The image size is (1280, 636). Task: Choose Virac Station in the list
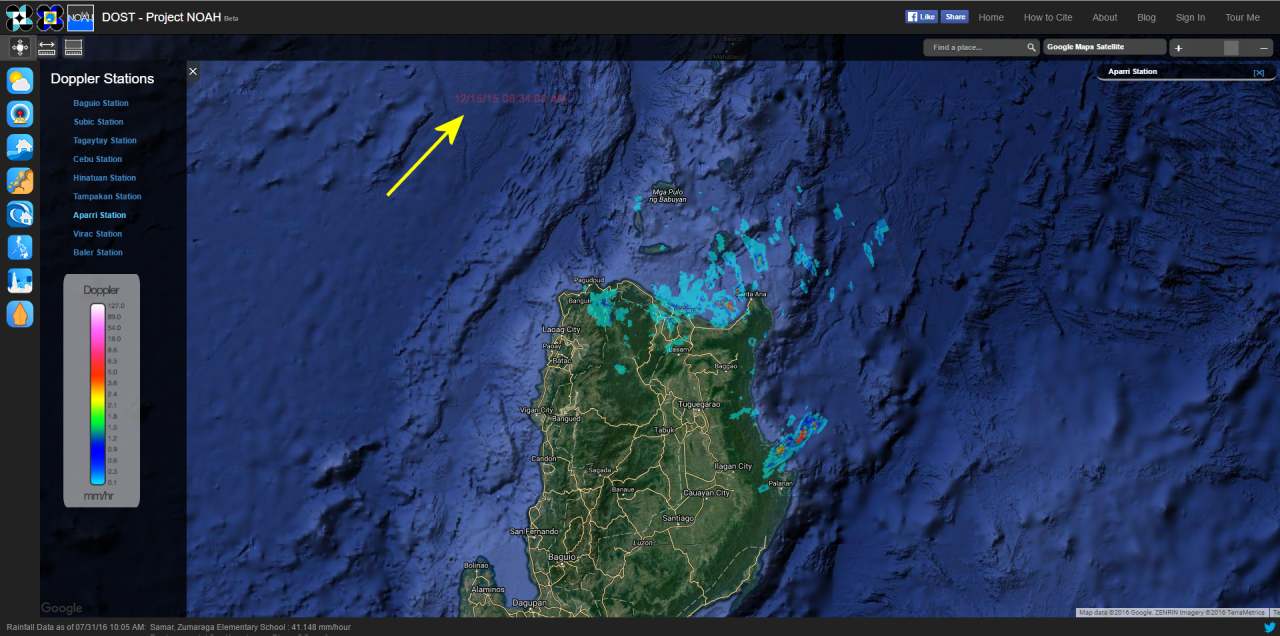98,234
